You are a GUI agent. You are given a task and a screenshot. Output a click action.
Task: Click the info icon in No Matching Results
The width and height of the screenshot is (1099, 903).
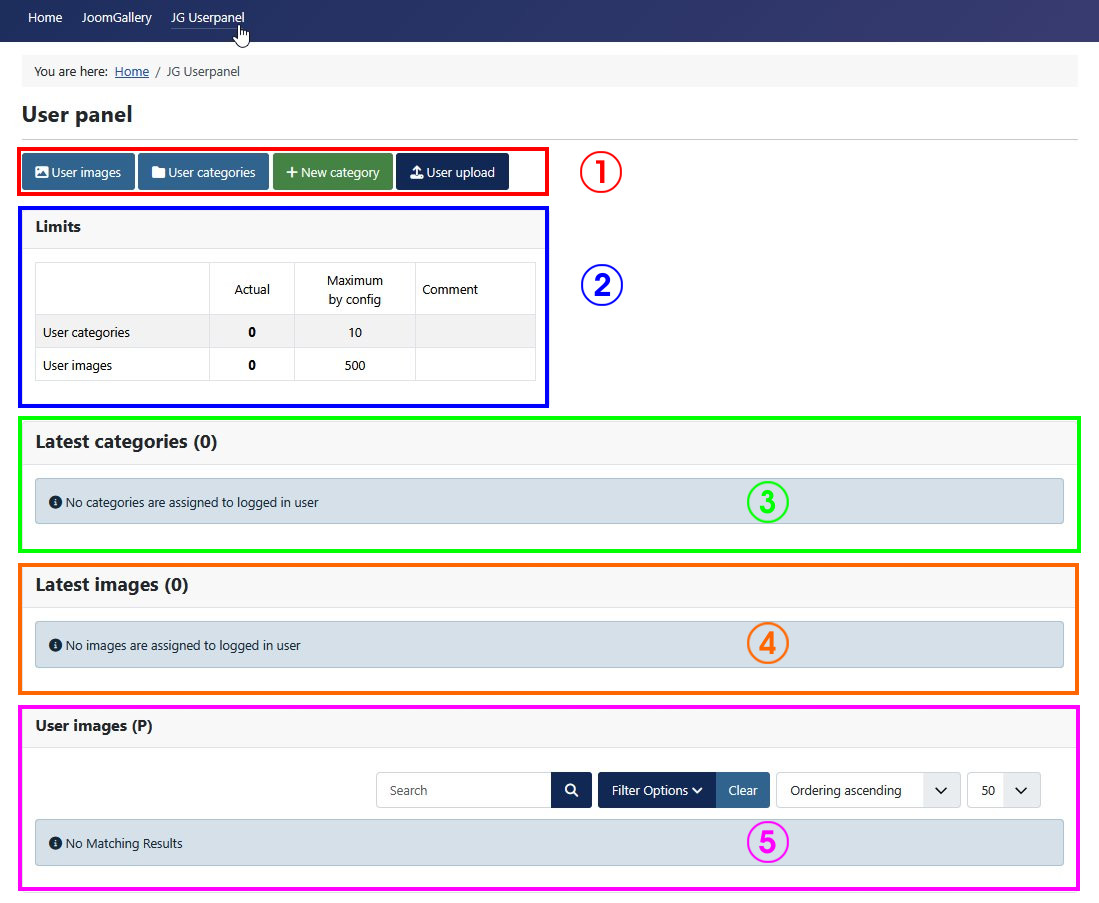(x=55, y=843)
